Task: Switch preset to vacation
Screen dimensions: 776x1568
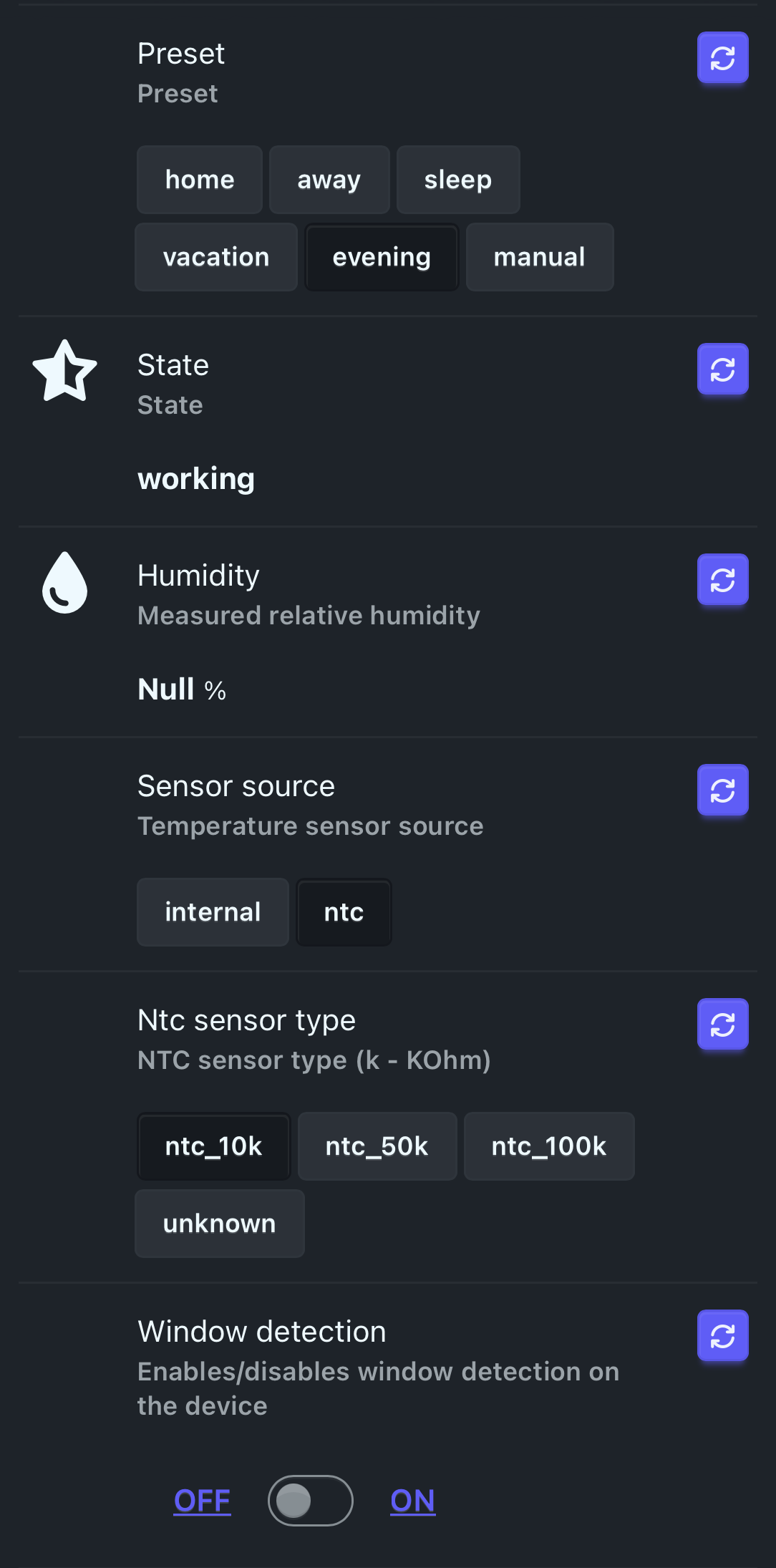Action: (x=215, y=257)
